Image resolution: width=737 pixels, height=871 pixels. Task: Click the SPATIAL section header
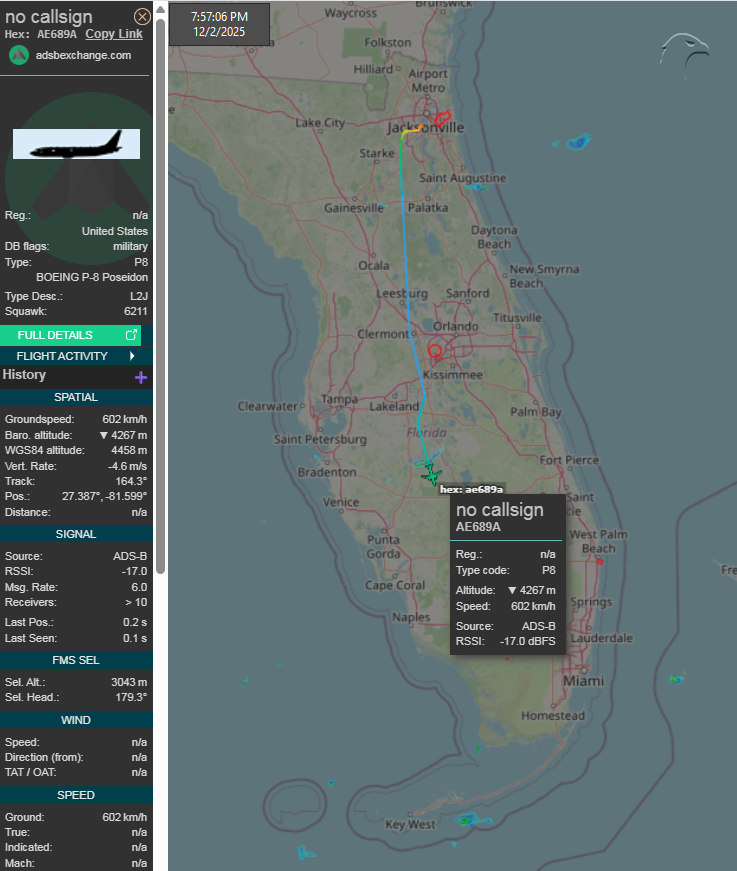[x=76, y=397]
